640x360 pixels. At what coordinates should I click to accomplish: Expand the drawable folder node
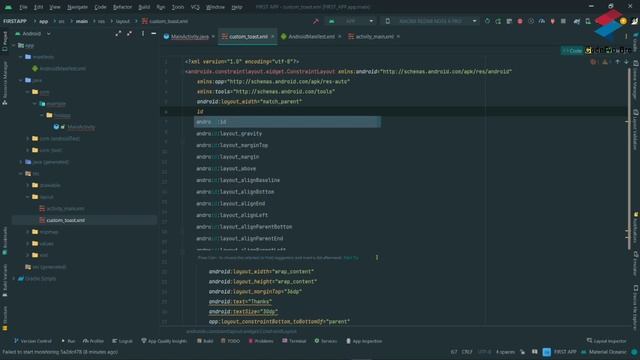28,185
